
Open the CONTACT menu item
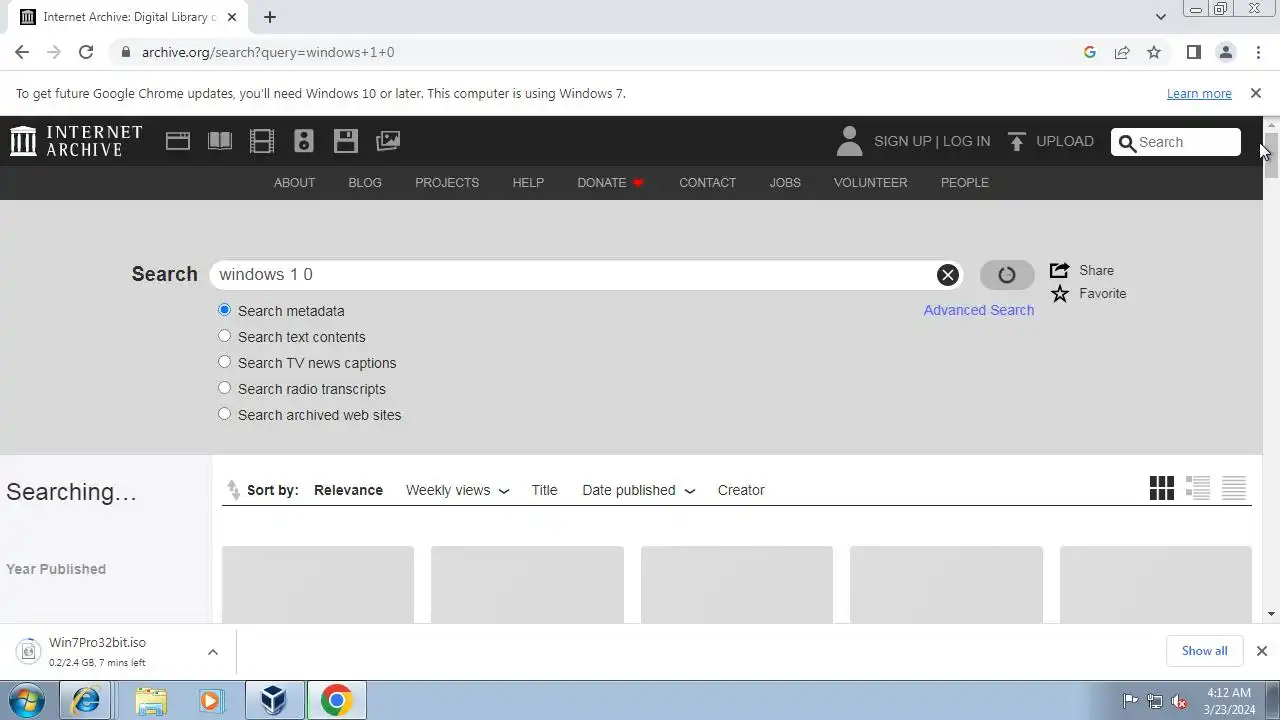(x=707, y=183)
